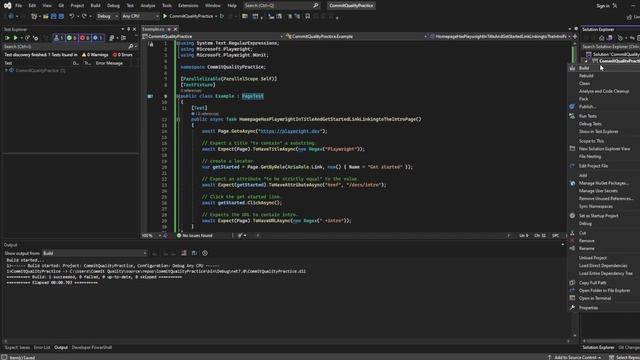640x360 pixels.
Task: Select the Example.cs editor tab
Action: point(153,29)
